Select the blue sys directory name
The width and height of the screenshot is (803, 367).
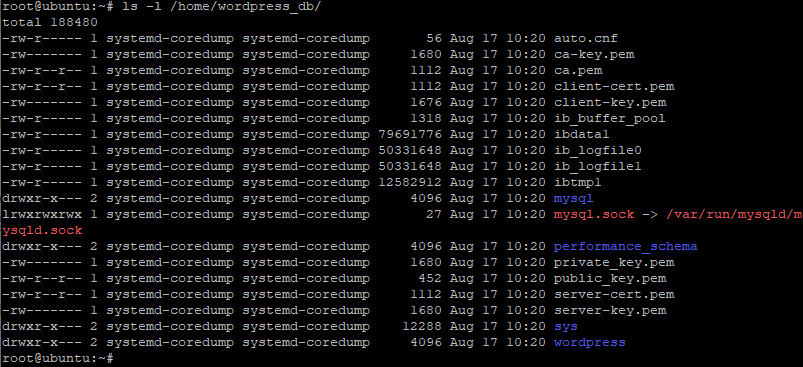[x=566, y=327]
